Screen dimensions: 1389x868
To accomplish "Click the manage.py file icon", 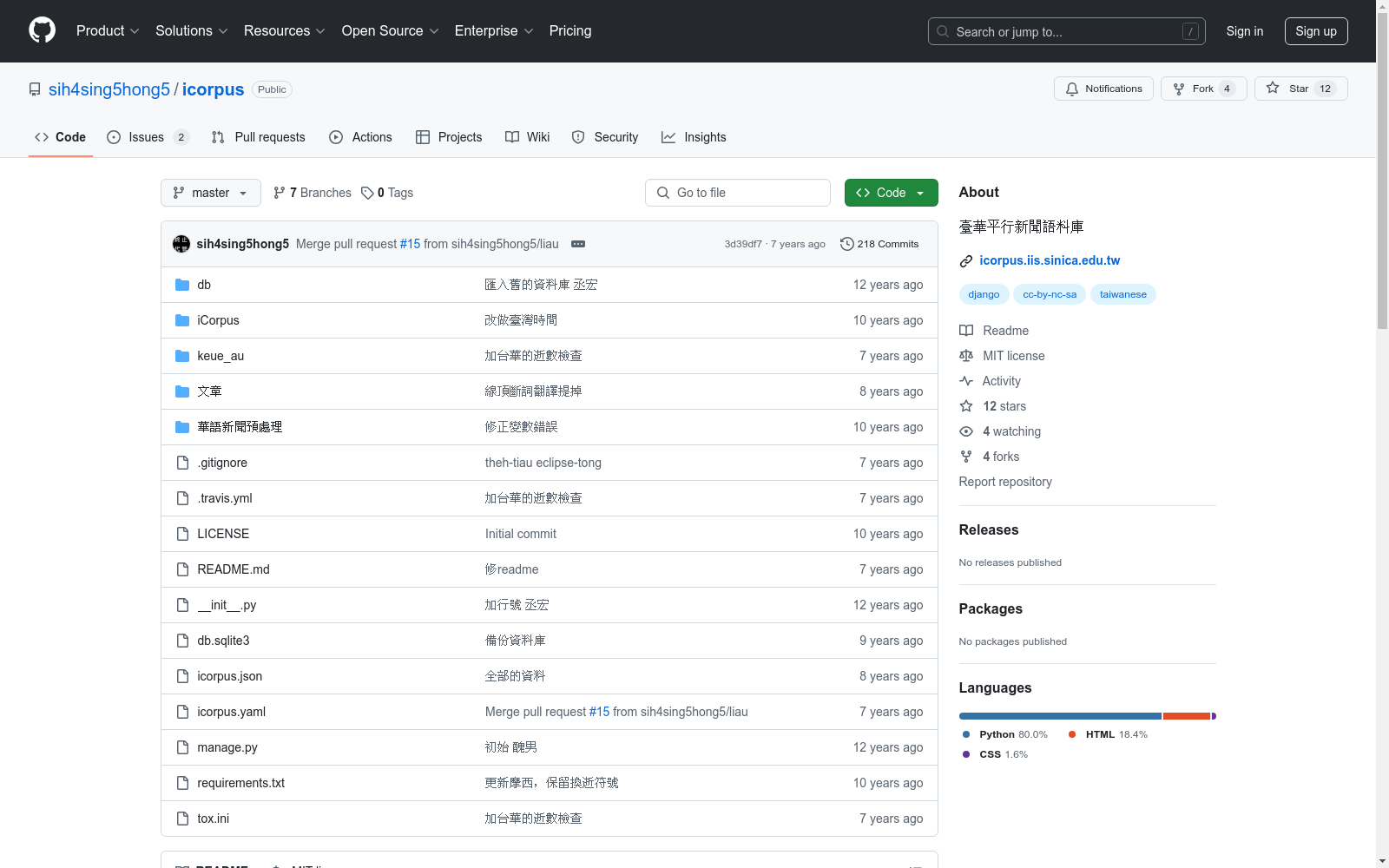I will click(182, 747).
